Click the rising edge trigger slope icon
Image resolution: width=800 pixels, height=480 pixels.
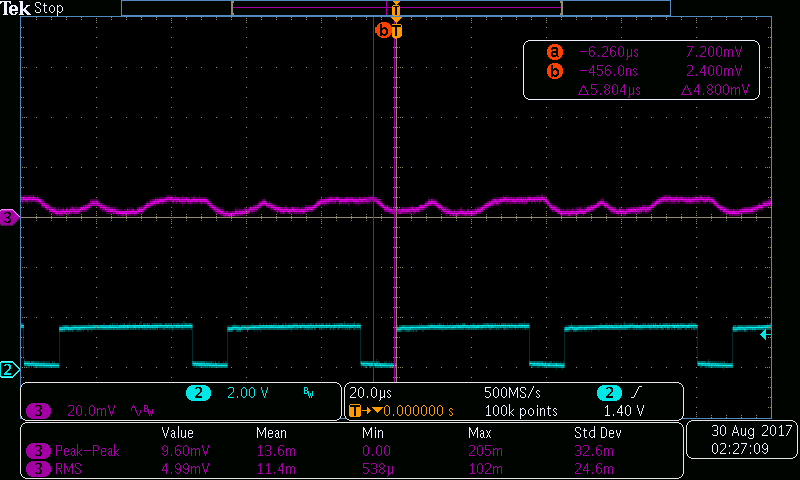(x=636, y=392)
